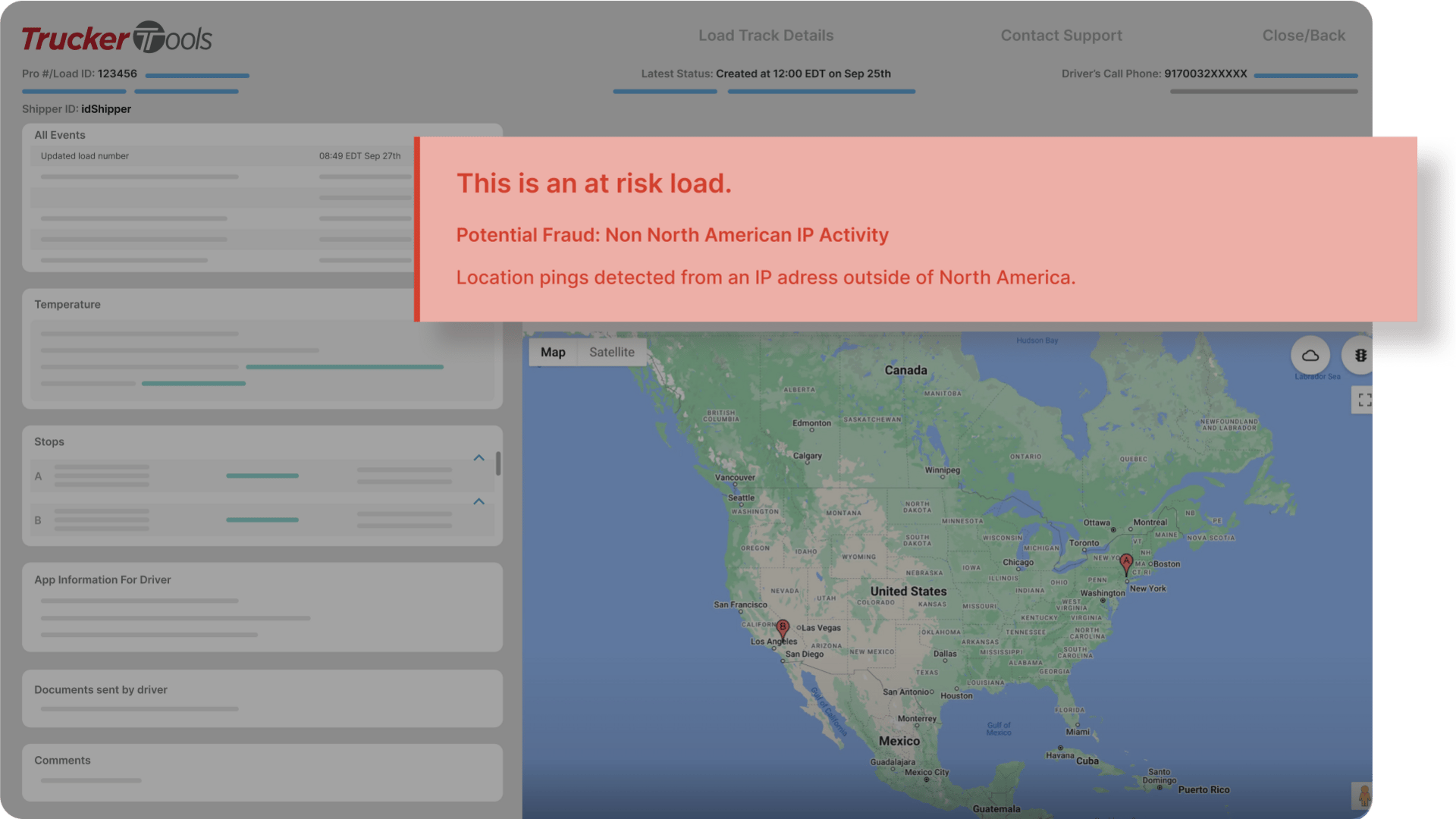Click map marker B near Los Angeles
Viewport: 1456px width, 819px height.
(783, 628)
